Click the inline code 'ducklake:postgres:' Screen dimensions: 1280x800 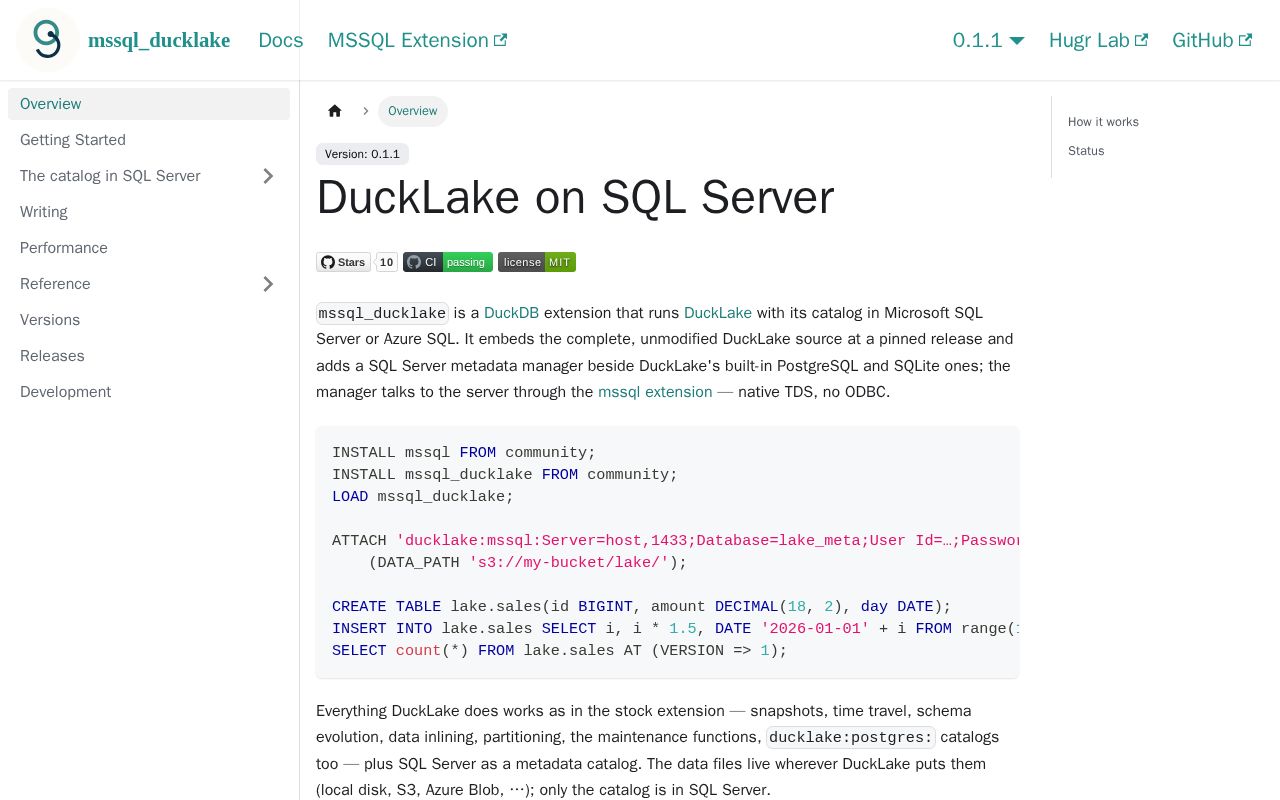click(851, 738)
